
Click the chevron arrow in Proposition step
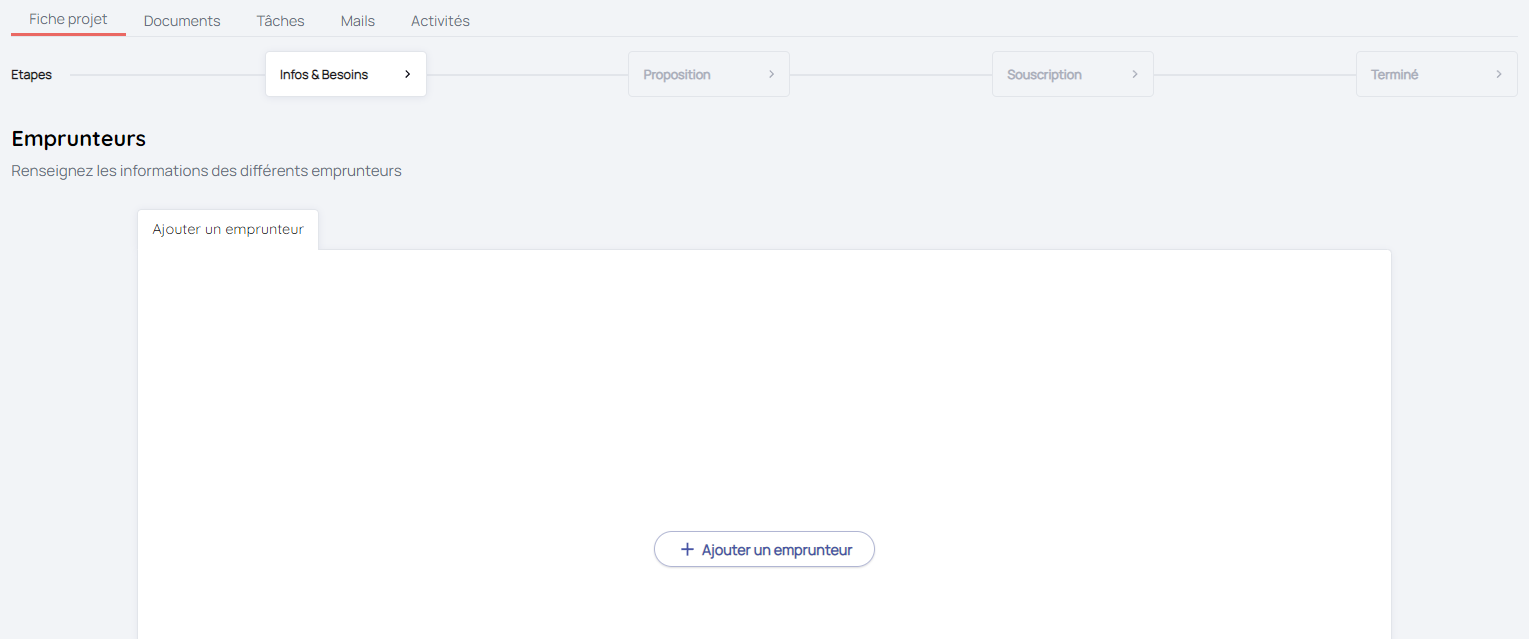click(x=771, y=75)
